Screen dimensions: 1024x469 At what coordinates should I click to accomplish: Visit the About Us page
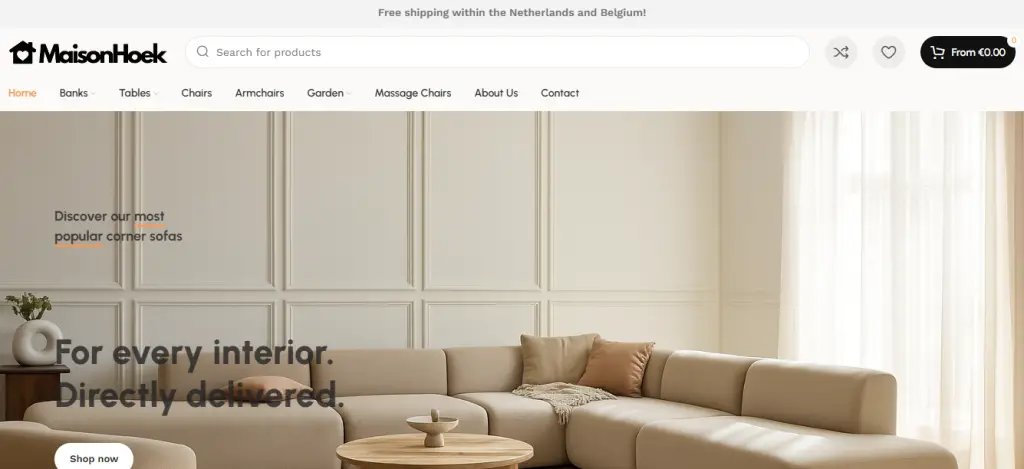pos(496,93)
